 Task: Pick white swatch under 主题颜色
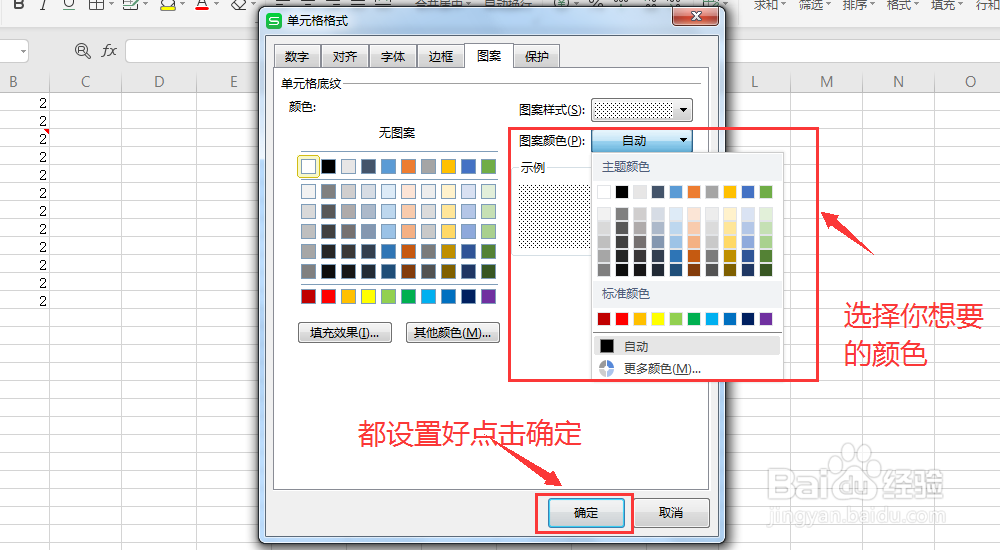point(604,191)
